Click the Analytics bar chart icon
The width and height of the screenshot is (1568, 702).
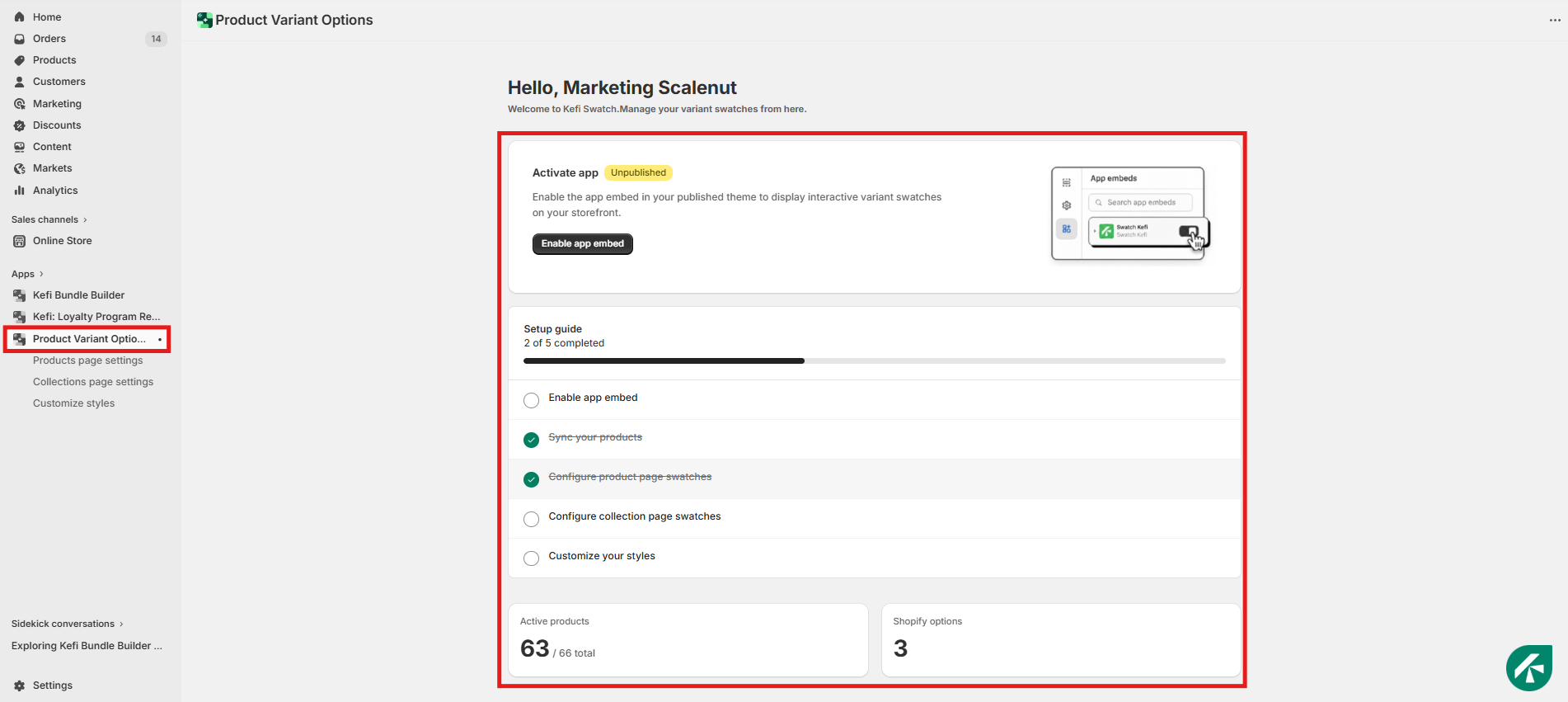(20, 191)
